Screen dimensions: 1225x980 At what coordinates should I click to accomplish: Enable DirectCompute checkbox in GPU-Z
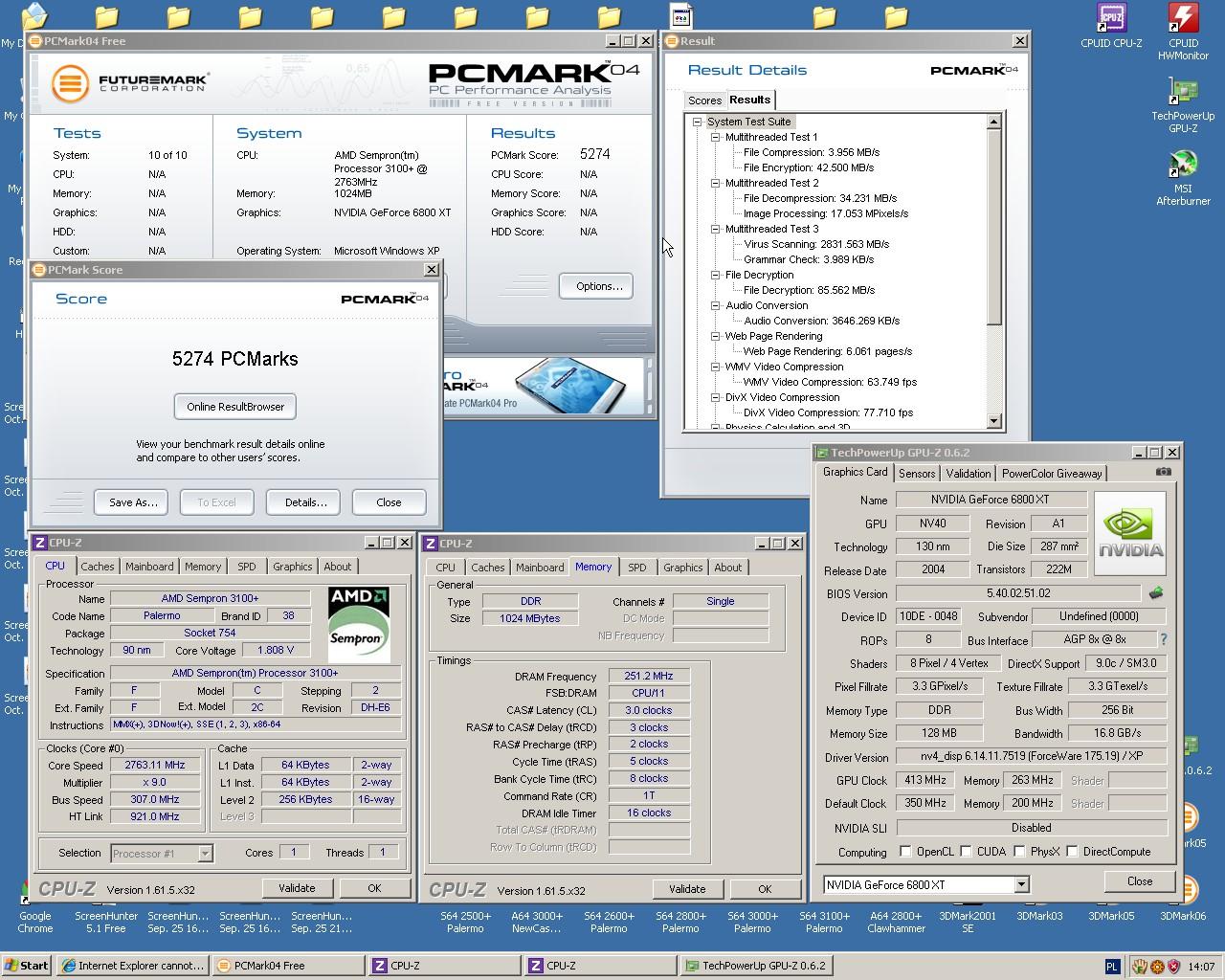(1072, 851)
